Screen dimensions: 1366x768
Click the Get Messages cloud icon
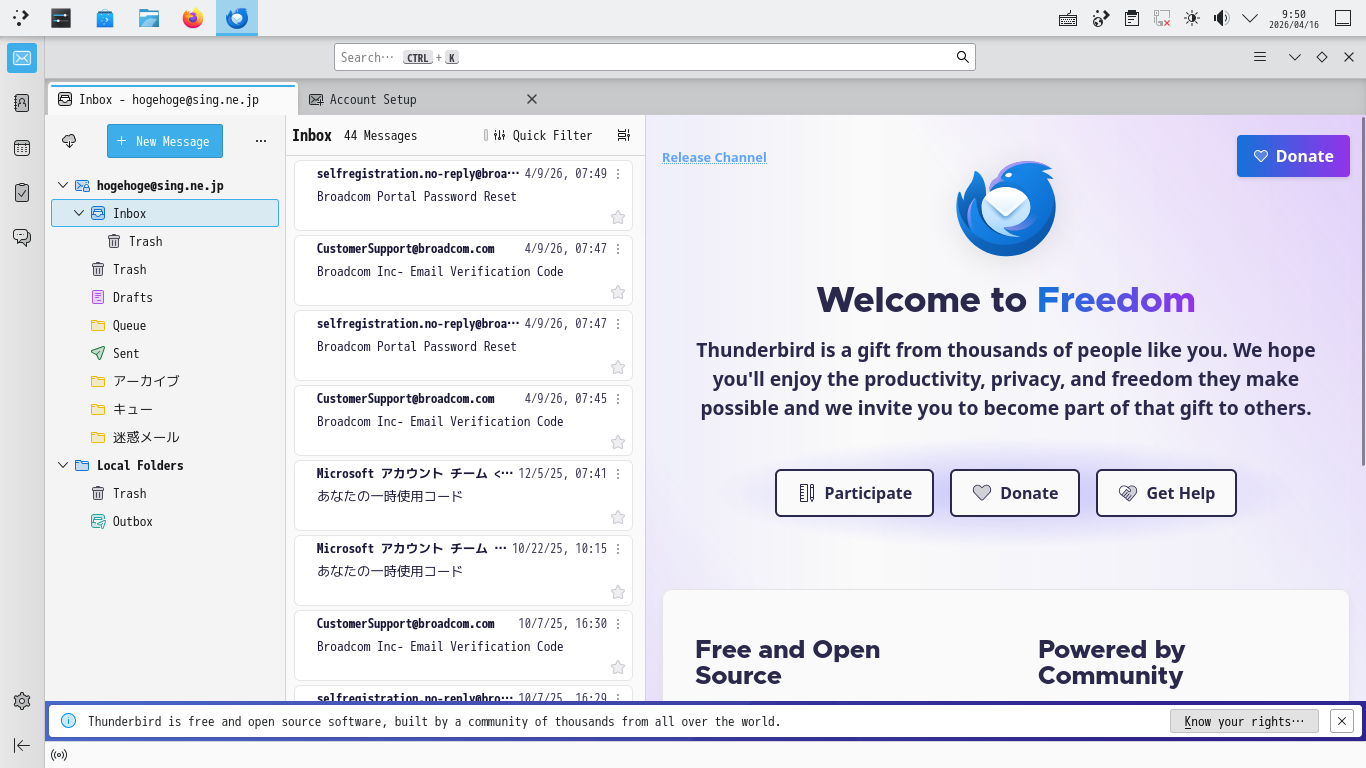click(x=69, y=141)
